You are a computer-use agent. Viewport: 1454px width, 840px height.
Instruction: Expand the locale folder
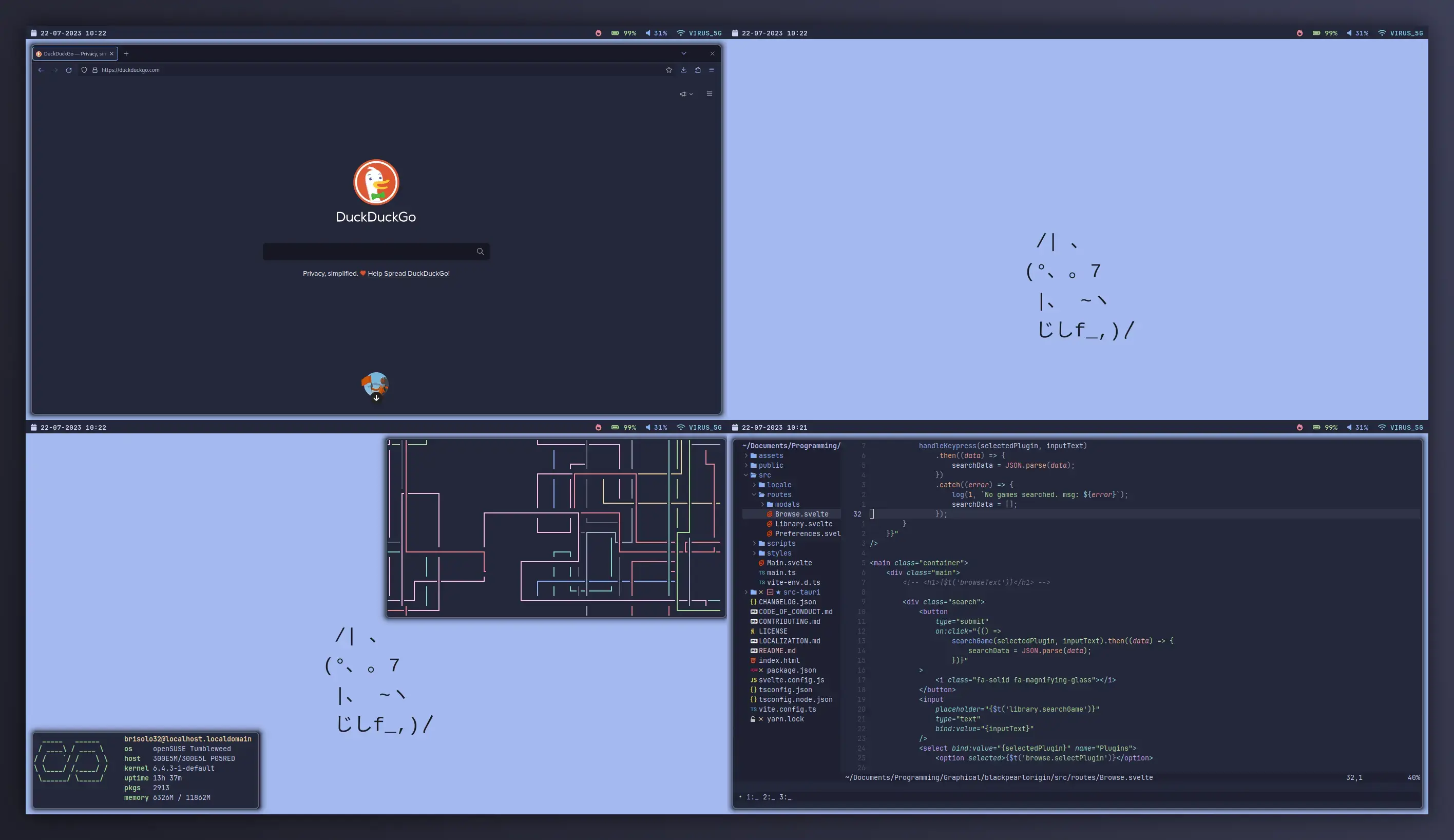click(x=754, y=485)
